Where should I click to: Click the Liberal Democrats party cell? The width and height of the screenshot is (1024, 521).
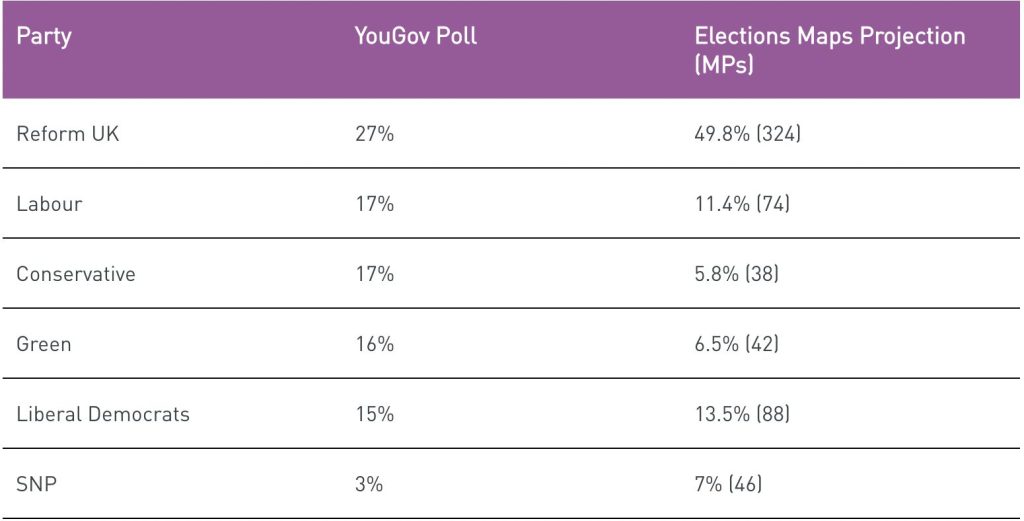pyautogui.click(x=103, y=414)
